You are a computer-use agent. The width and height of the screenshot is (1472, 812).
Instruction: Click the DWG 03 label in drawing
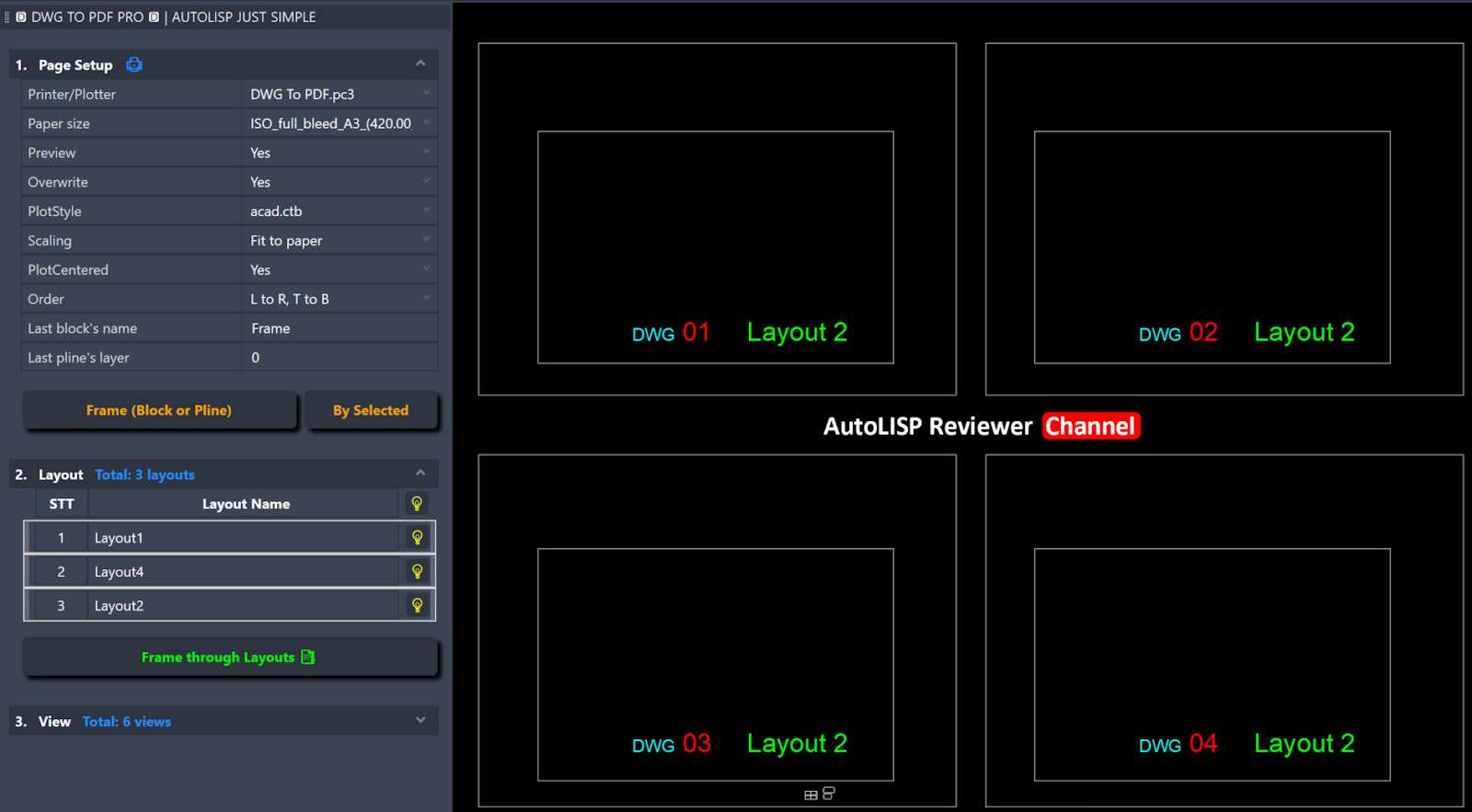tap(671, 744)
